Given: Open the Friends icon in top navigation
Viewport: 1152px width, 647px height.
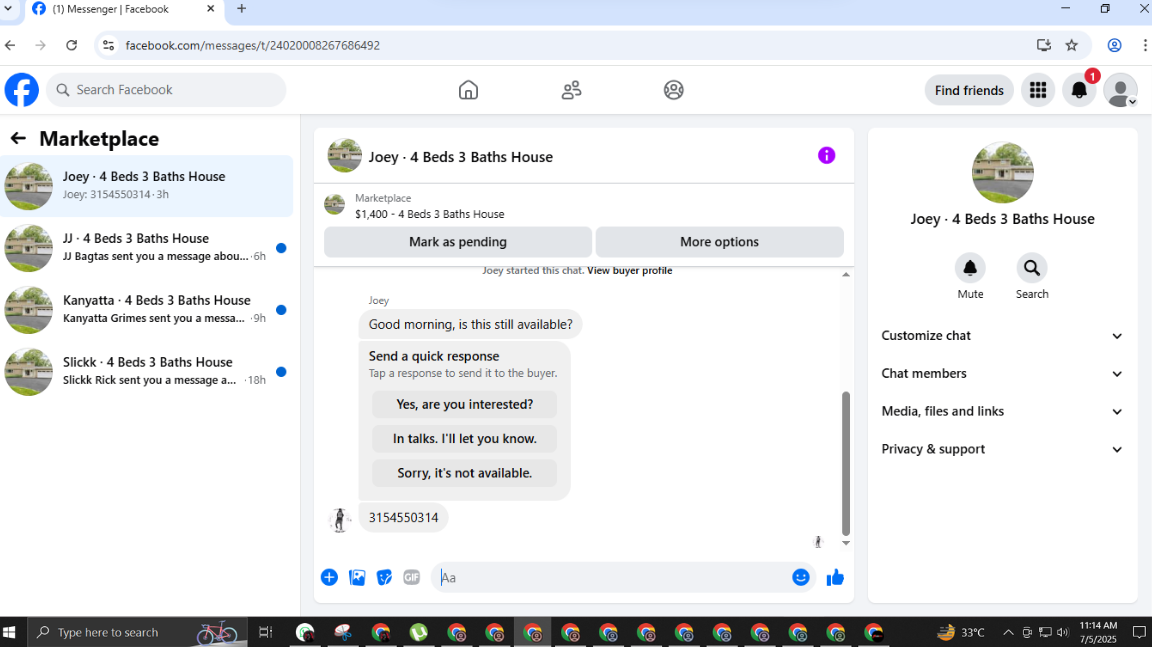Looking at the screenshot, I should pos(572,90).
